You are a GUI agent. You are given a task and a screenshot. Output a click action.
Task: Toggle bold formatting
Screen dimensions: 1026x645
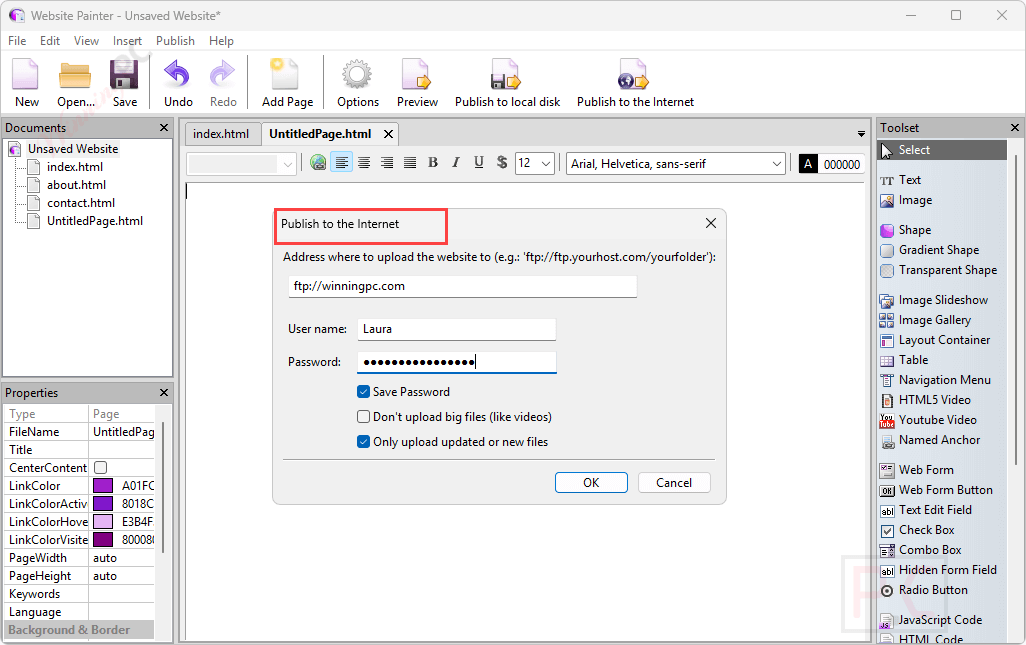[433, 163]
